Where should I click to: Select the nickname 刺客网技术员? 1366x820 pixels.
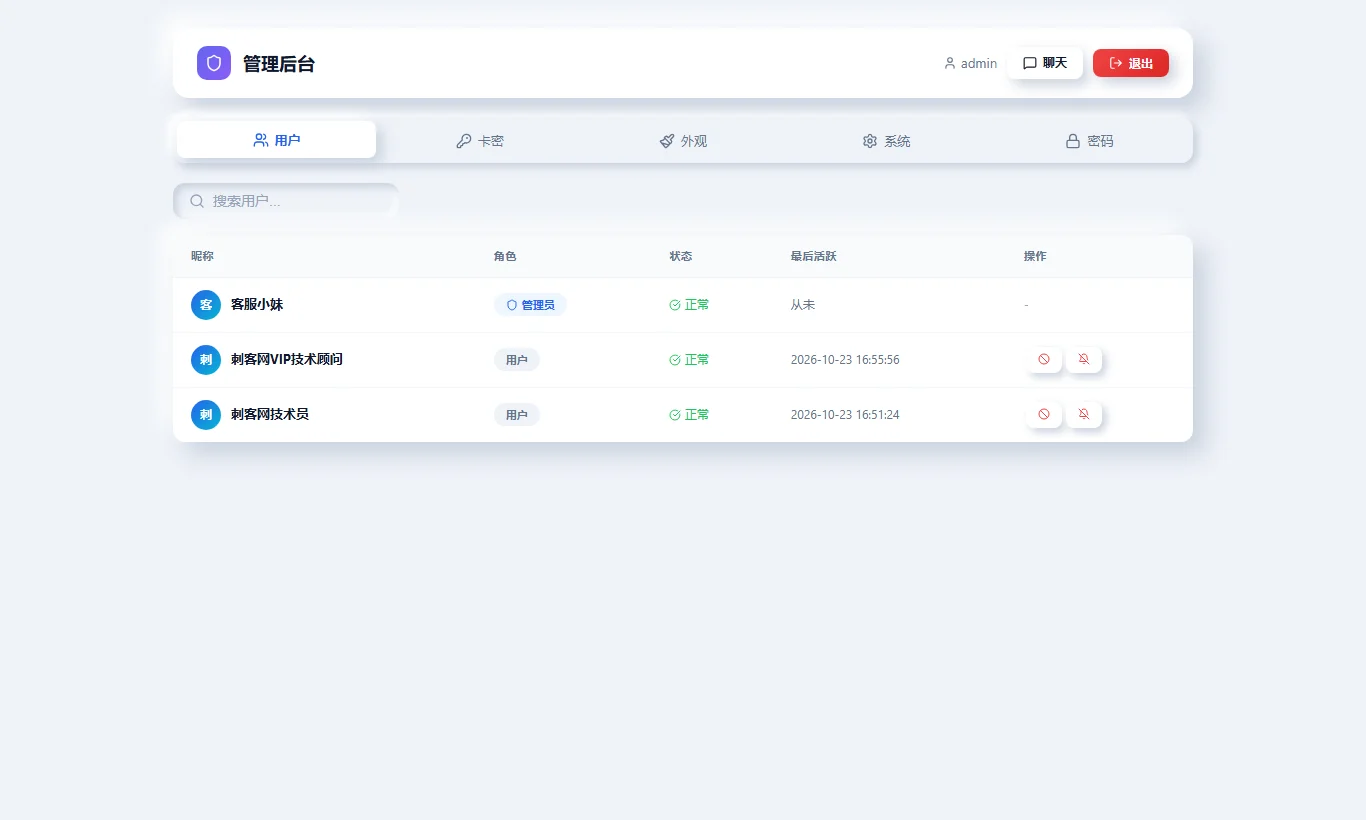(270, 415)
